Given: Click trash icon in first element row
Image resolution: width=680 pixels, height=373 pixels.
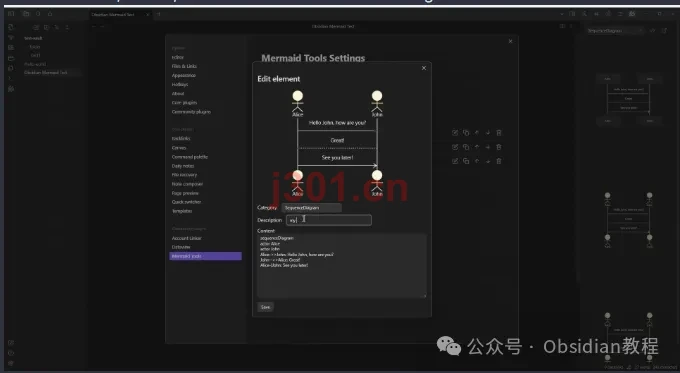Looking at the screenshot, I should (499, 133).
